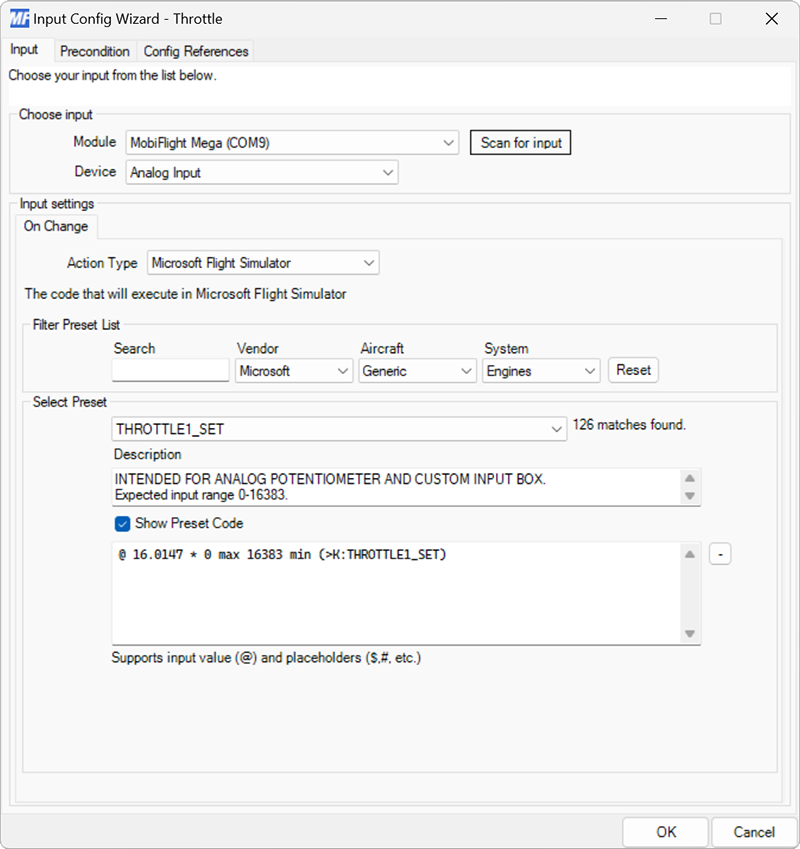Open the Vendor filter dropdown
This screenshot has height=849, width=800.
point(345,370)
